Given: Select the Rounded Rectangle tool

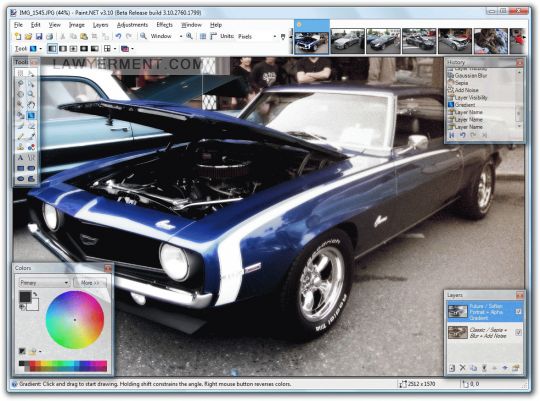Looking at the screenshot, I should tap(31, 168).
